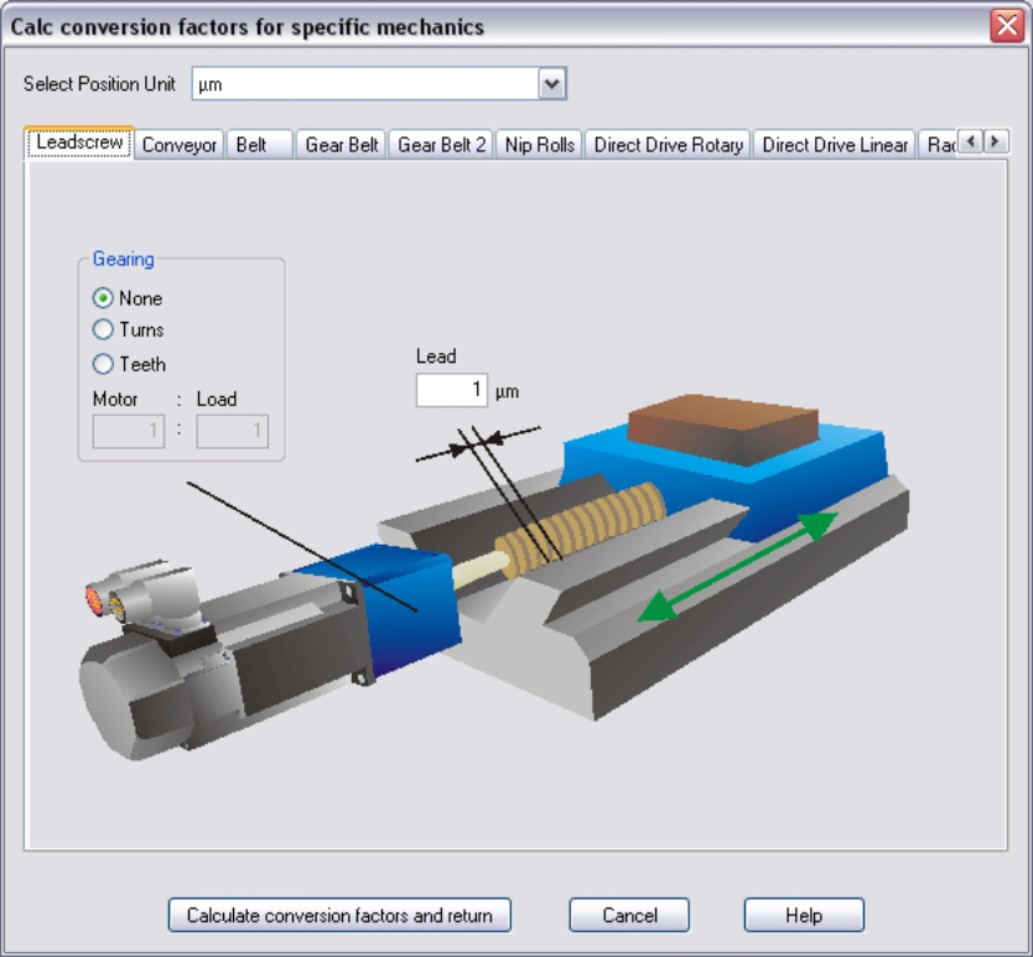The image size is (1033, 957).
Task: Select the None gearing option
Action: [x=103, y=298]
